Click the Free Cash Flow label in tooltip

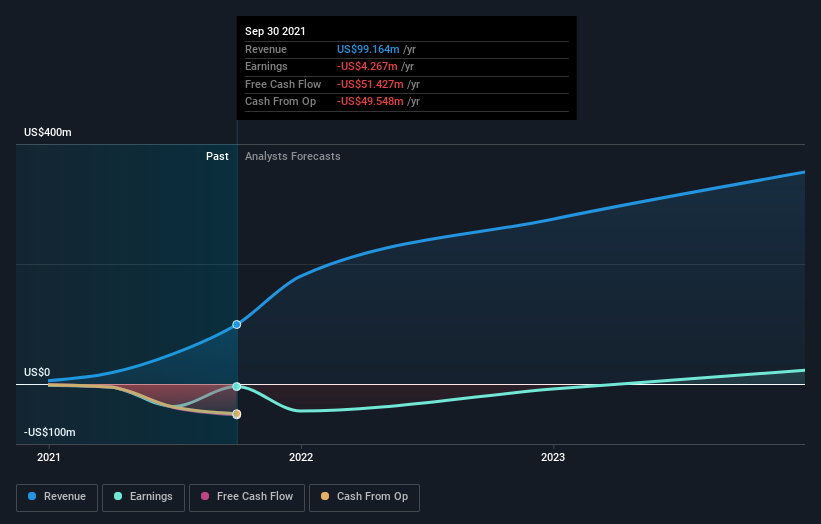point(283,84)
